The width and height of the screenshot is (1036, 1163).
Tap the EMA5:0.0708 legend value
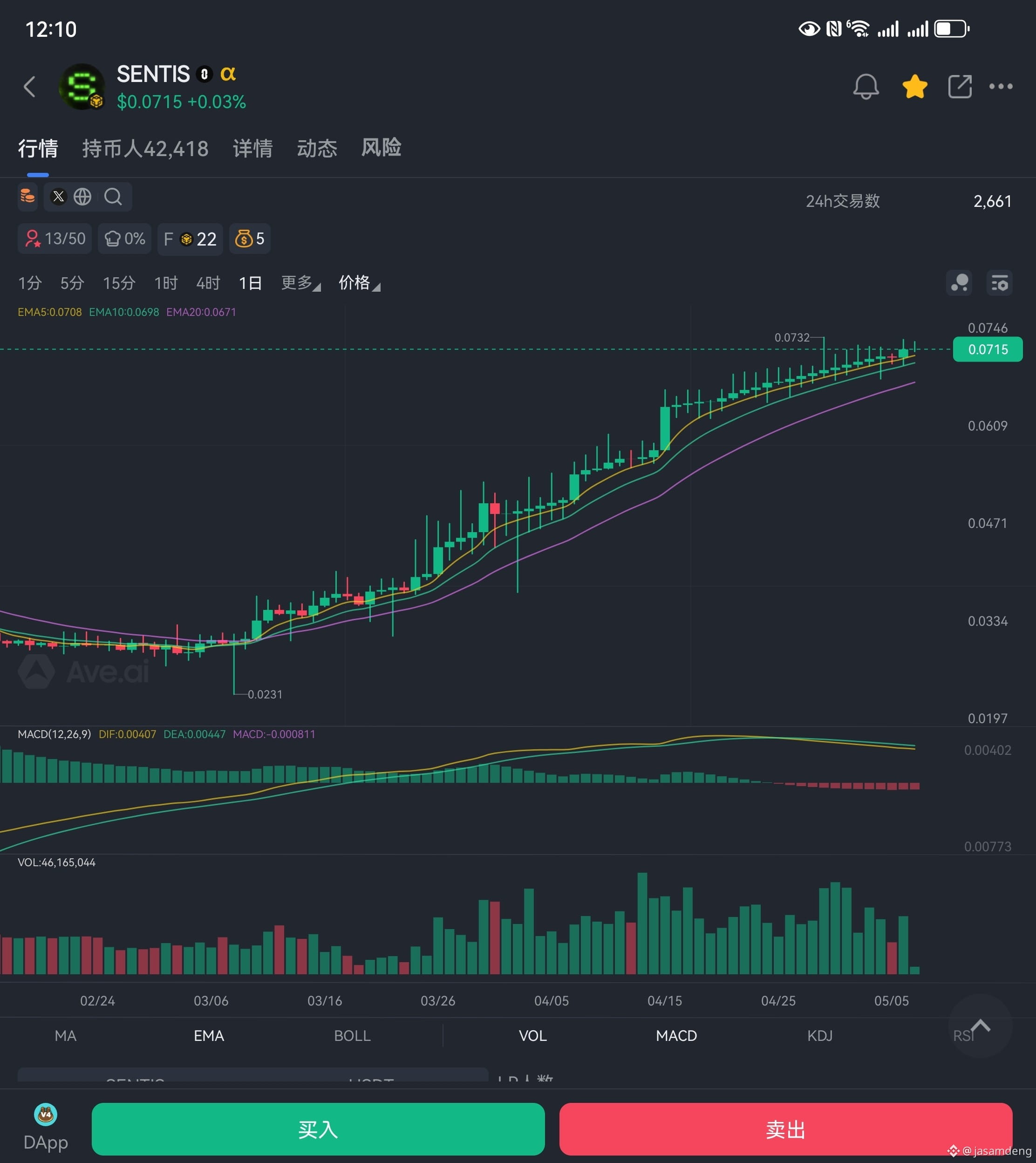[x=49, y=312]
